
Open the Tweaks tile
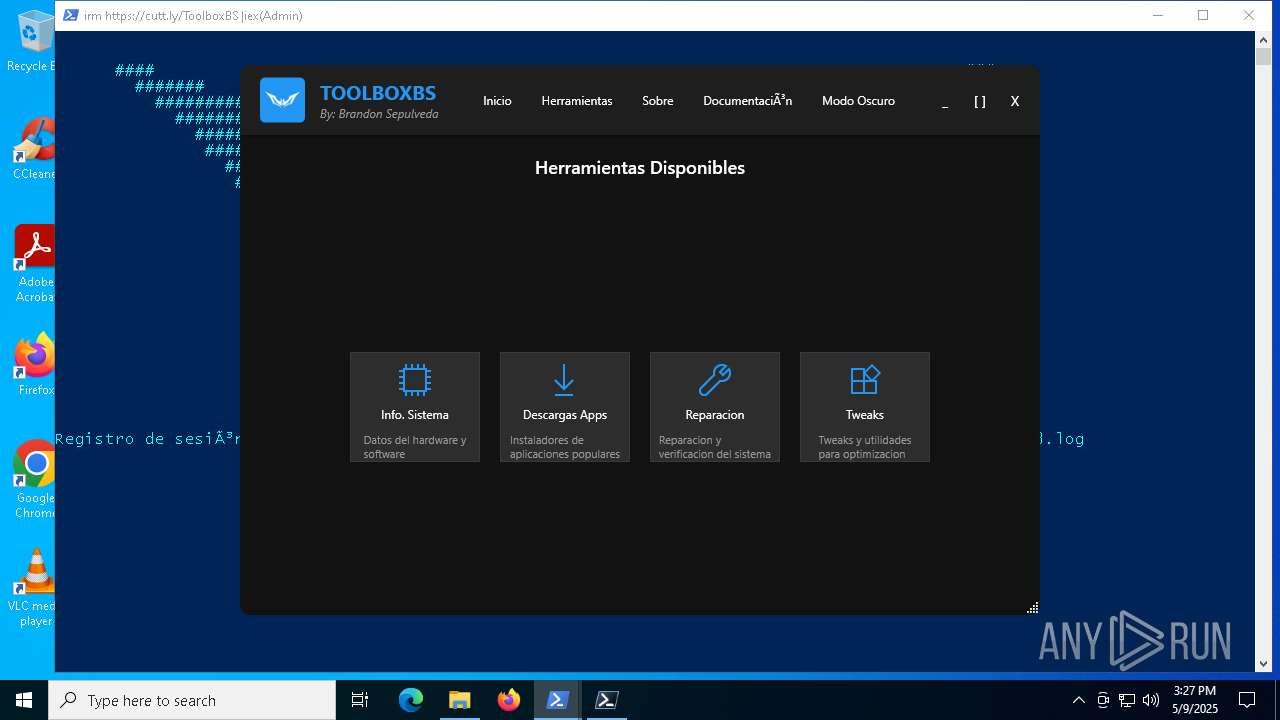click(x=865, y=407)
